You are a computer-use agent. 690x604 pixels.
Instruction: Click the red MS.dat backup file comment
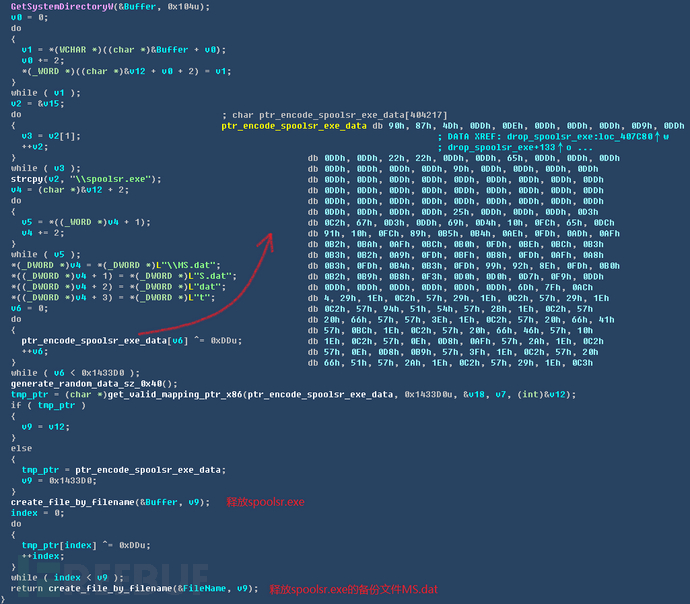coord(354,589)
